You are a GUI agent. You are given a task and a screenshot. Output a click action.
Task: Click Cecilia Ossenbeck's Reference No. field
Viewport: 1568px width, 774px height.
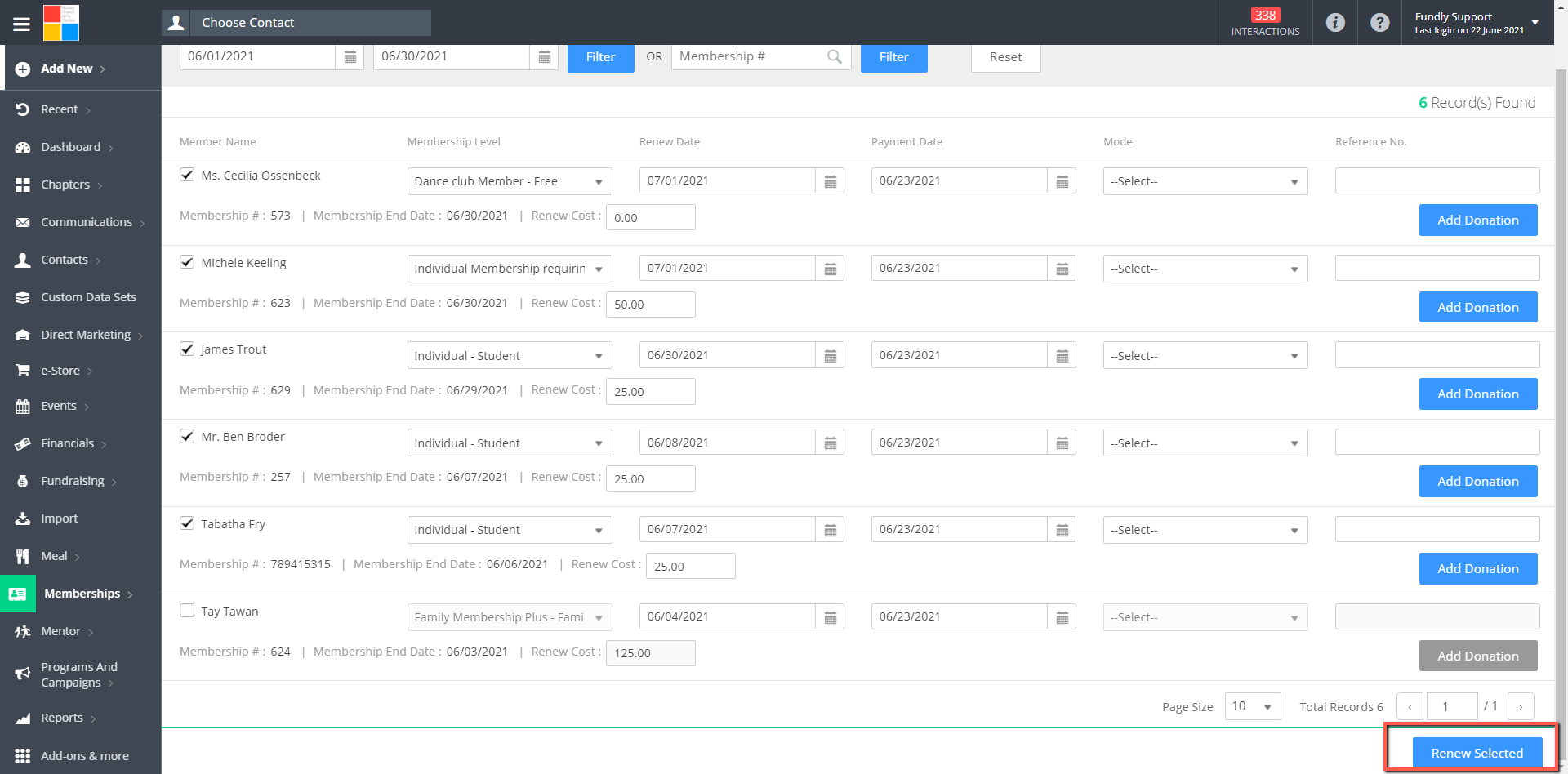[x=1437, y=180]
